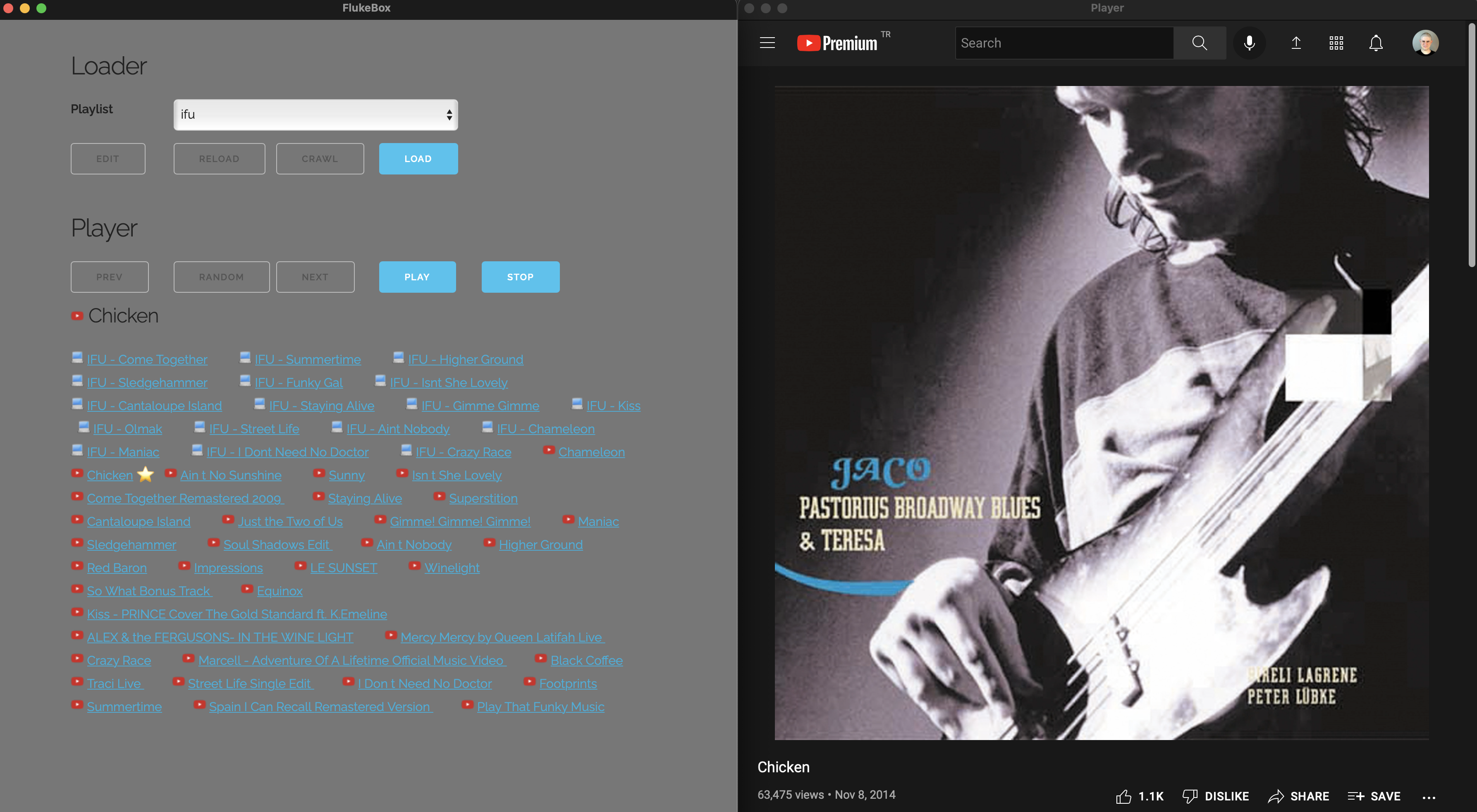Viewport: 1477px width, 812px height.
Task: Click the search magnifier button
Action: 1199,43
